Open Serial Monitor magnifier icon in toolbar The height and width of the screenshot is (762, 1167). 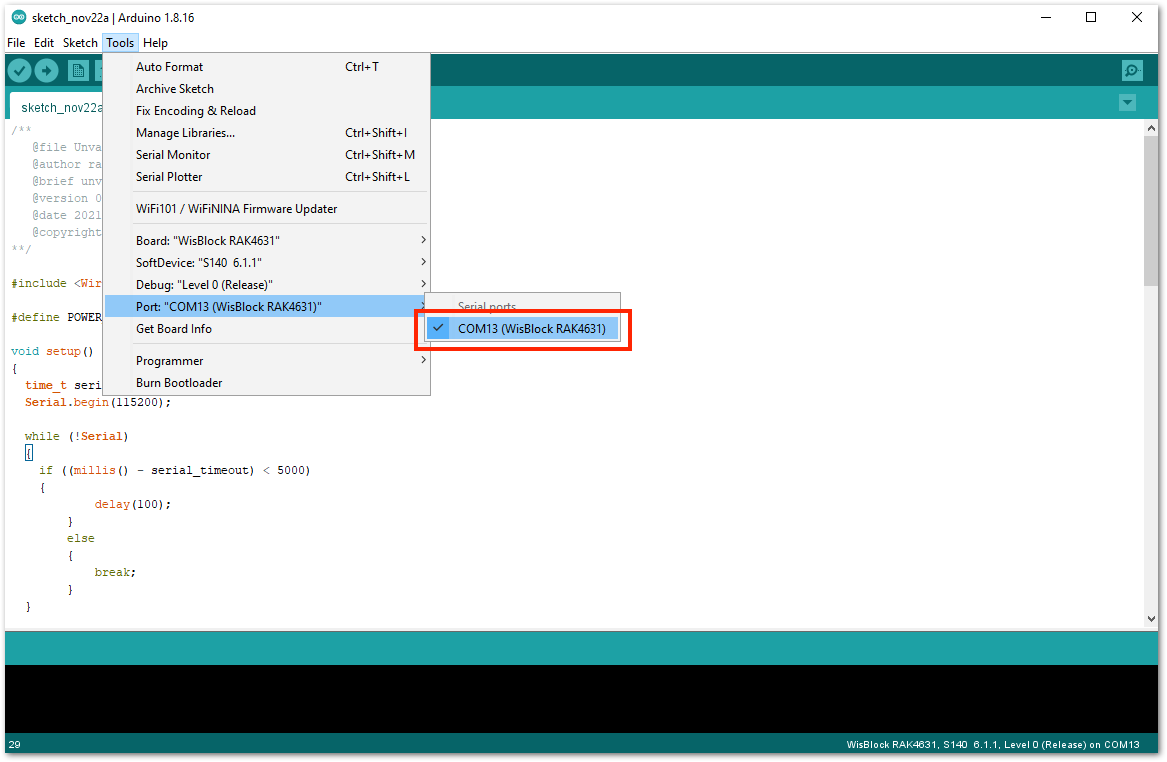[1132, 71]
